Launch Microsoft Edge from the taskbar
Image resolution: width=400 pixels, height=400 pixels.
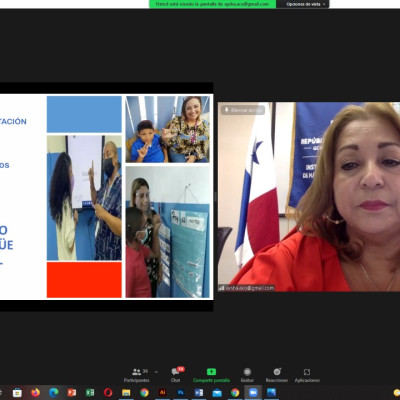coord(53,393)
